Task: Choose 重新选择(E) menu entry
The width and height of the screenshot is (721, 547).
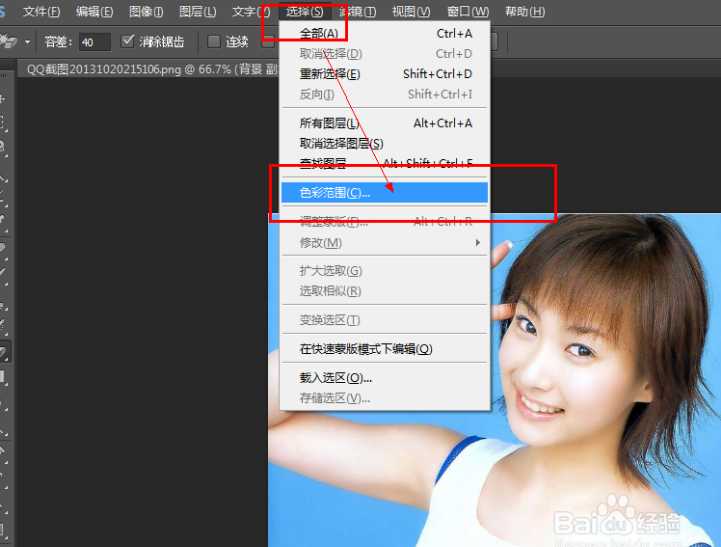Action: [385, 74]
